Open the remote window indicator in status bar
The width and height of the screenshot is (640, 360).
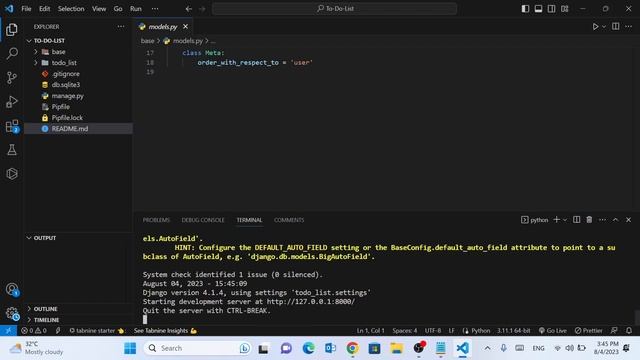(8, 331)
